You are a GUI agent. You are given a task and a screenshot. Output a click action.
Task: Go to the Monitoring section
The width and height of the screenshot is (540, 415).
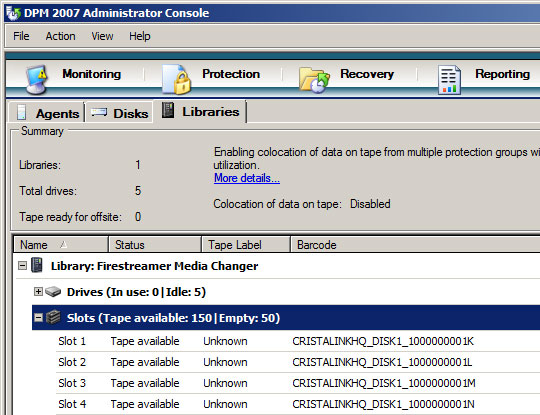click(x=91, y=74)
